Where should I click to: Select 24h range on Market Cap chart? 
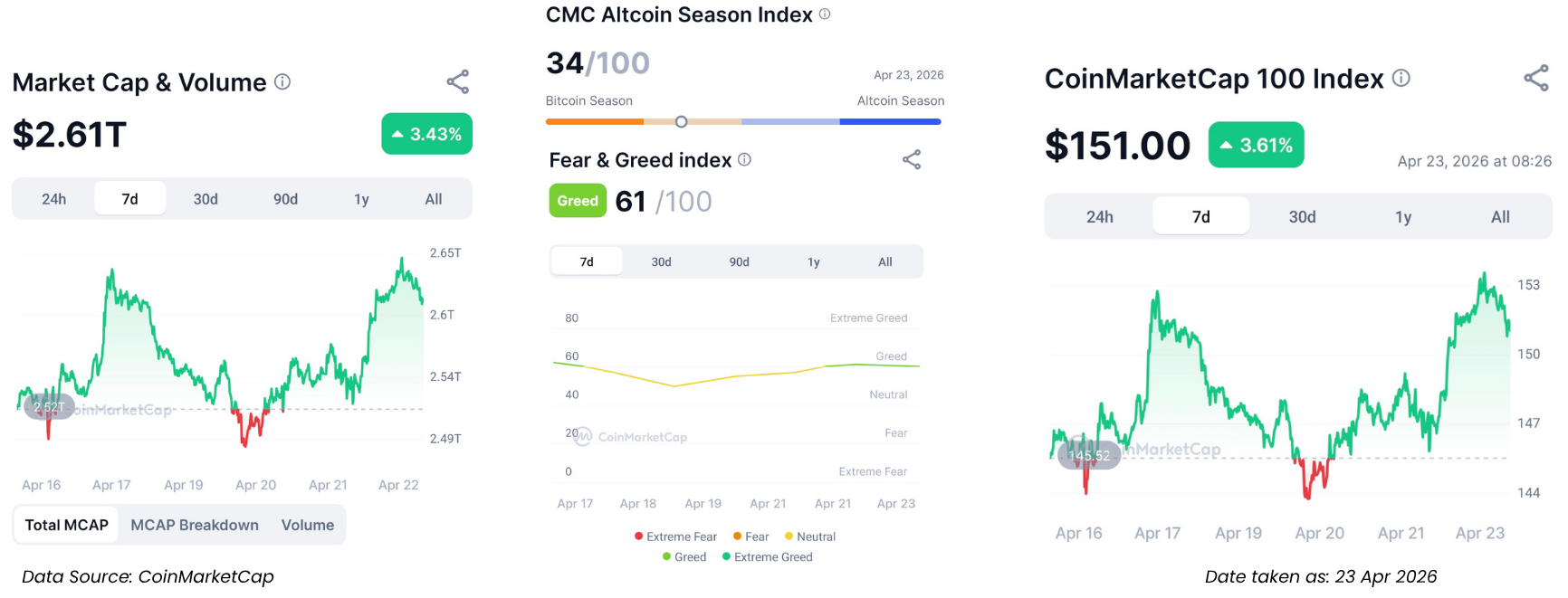53,199
